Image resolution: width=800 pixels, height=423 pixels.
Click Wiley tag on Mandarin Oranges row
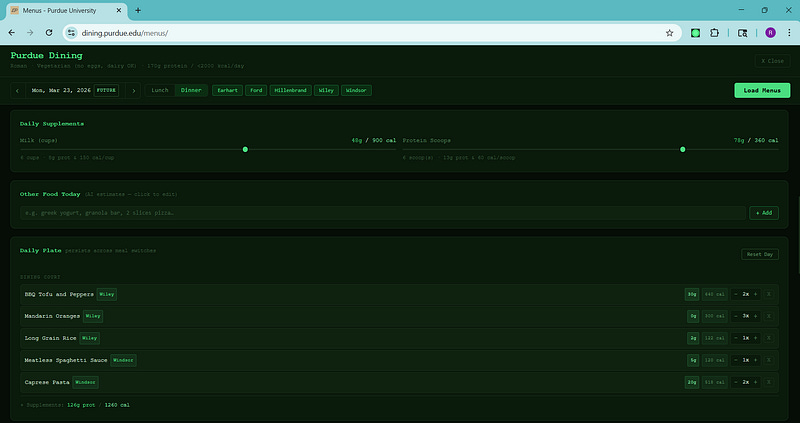pyautogui.click(x=93, y=316)
